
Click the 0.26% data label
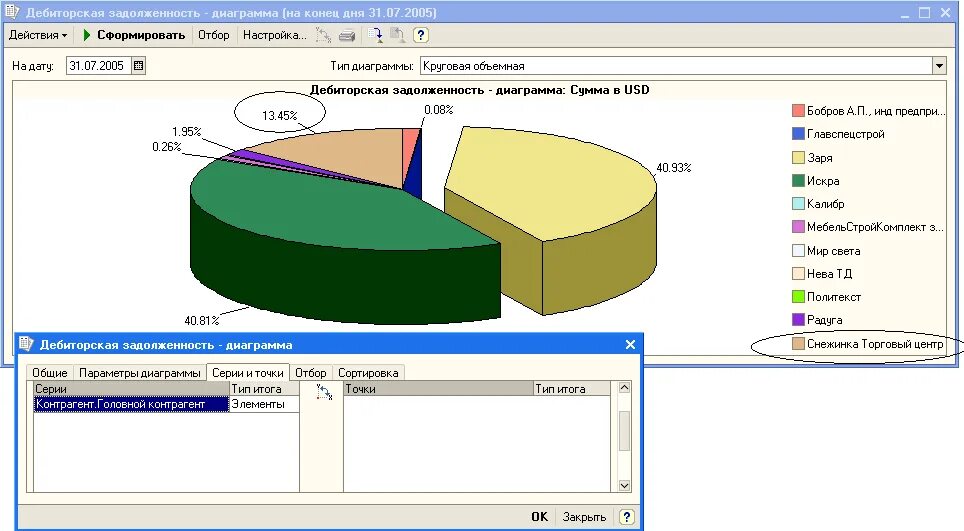click(x=167, y=146)
